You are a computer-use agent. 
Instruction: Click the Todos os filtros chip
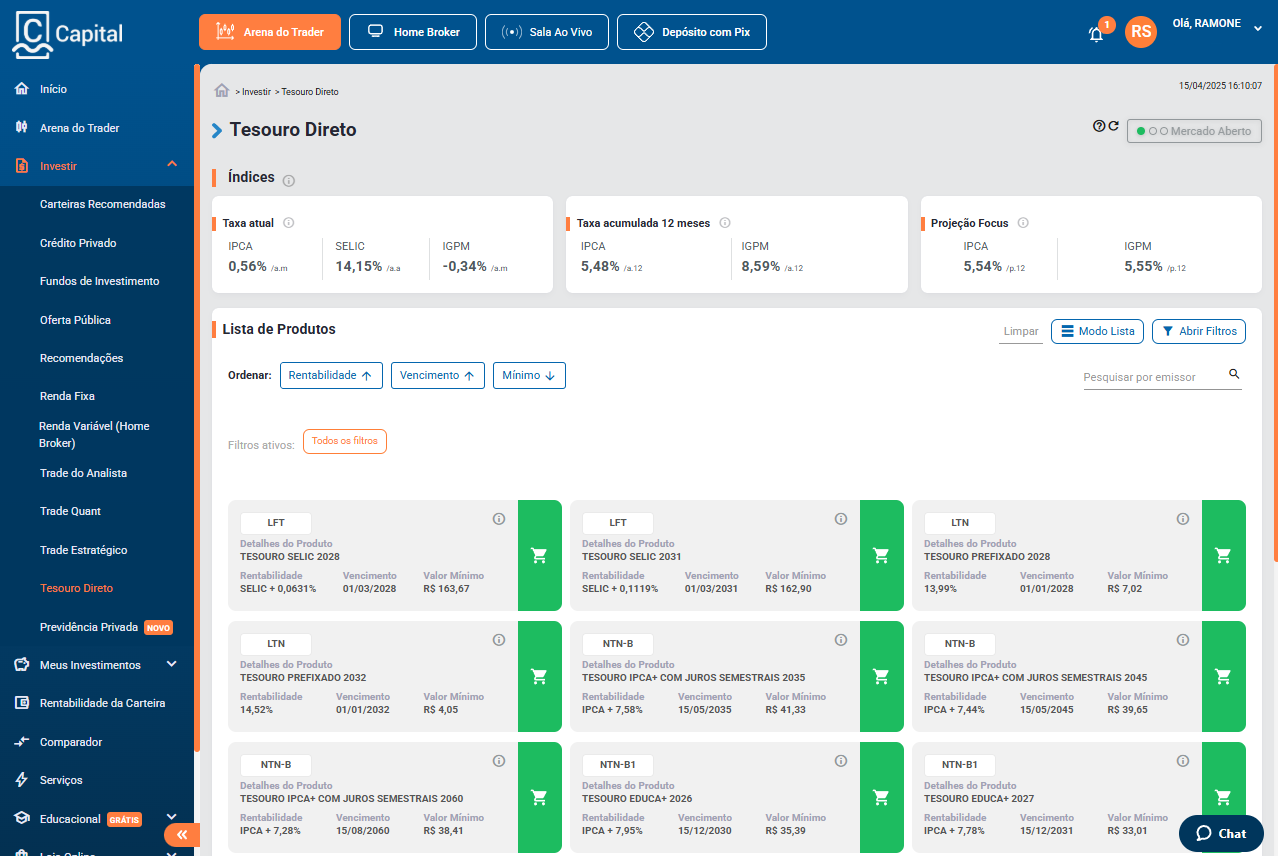(345, 441)
